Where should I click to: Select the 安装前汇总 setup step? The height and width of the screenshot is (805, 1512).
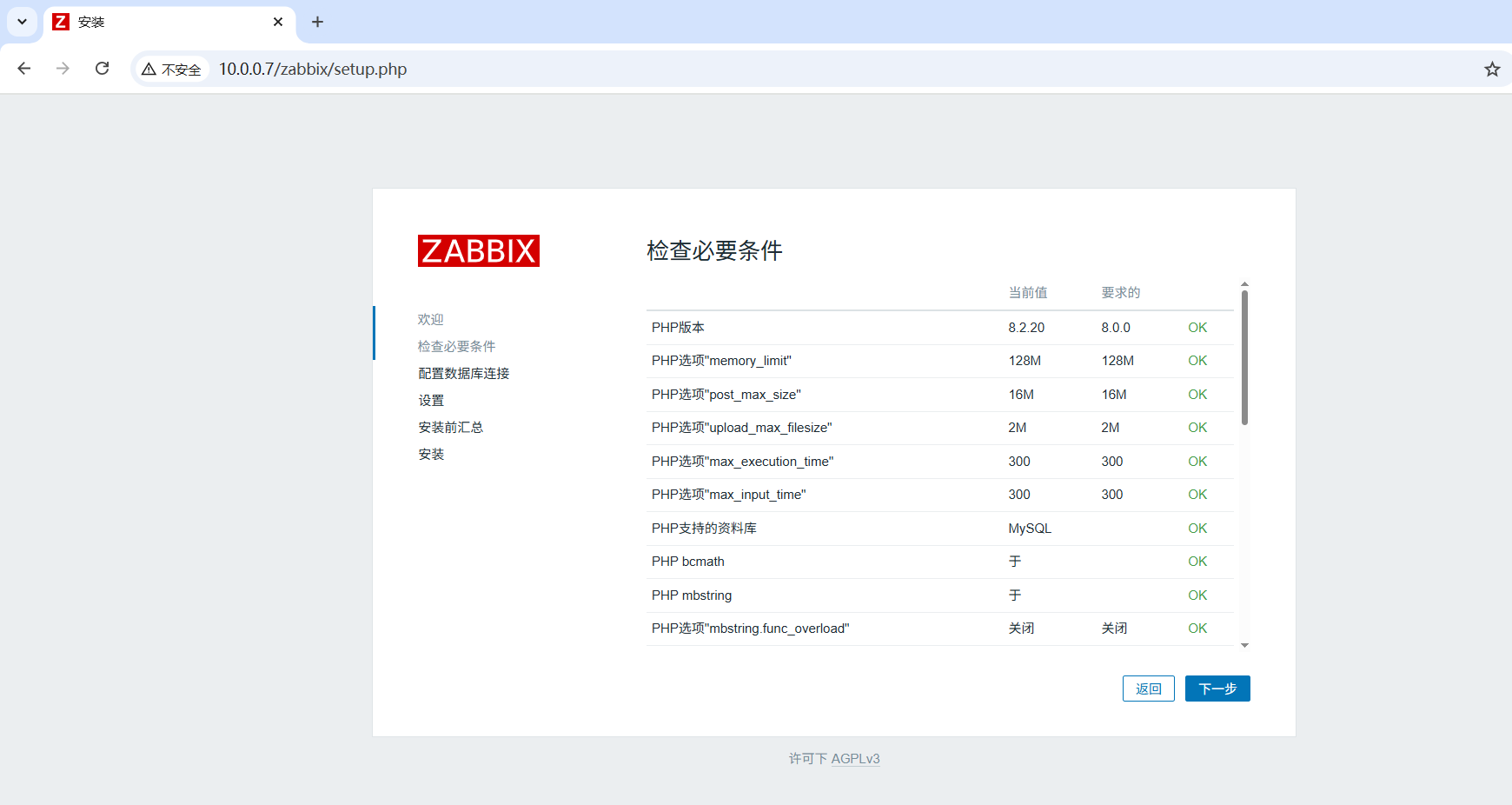click(x=451, y=427)
